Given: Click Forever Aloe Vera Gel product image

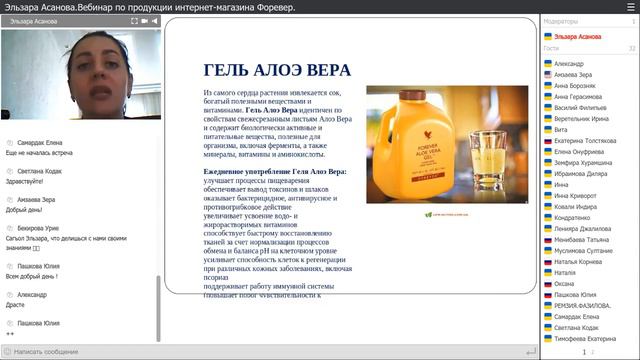Looking at the screenshot, I should point(447,144).
